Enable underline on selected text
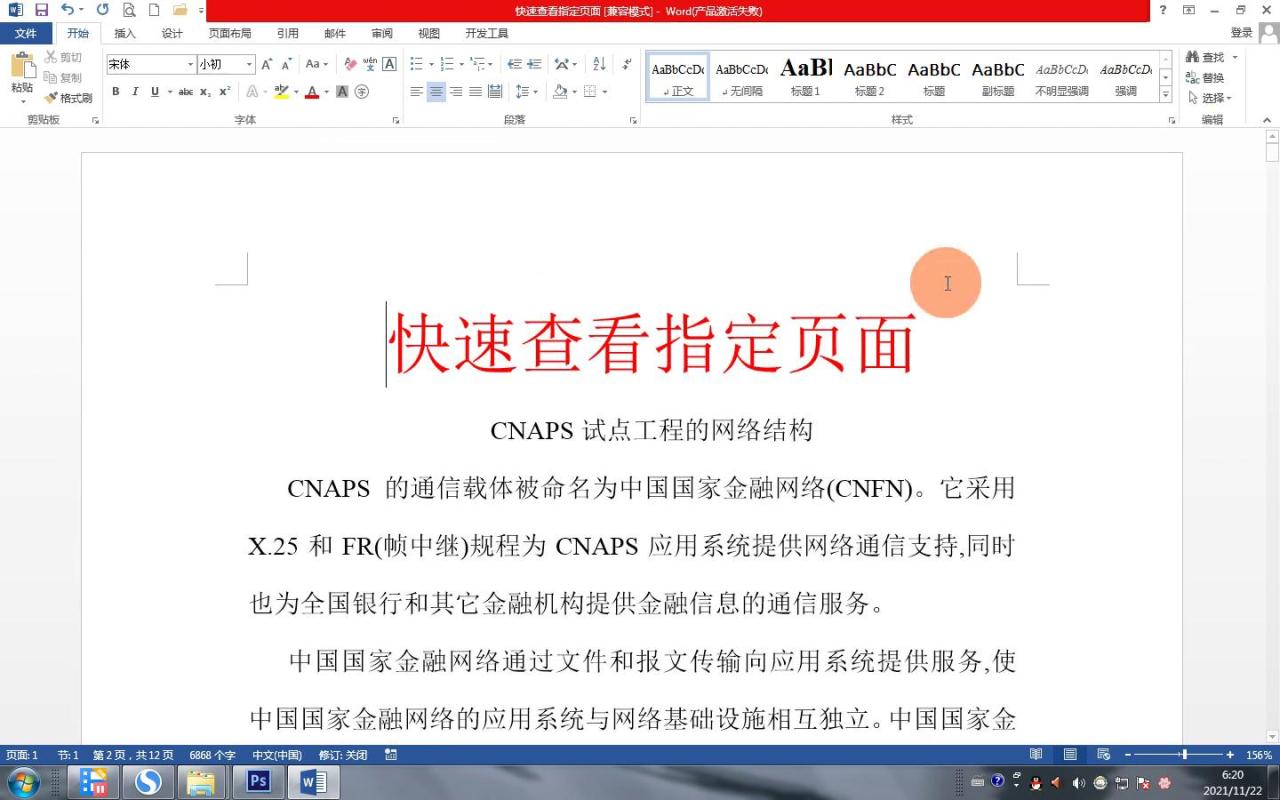 coord(156,90)
